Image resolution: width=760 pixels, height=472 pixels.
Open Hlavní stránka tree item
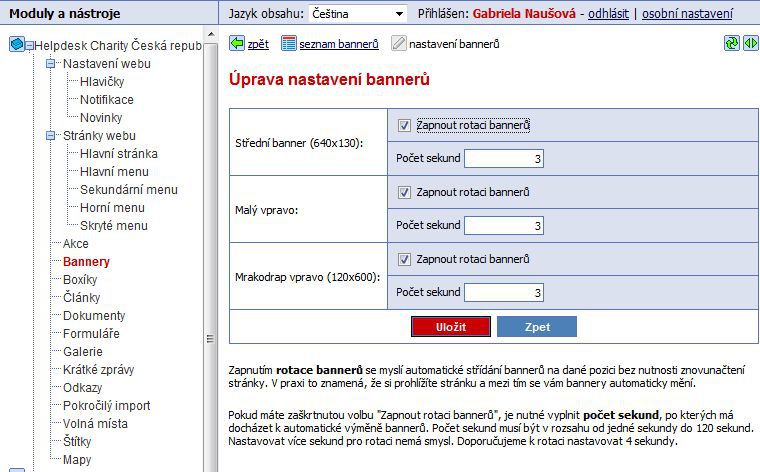(x=119, y=154)
